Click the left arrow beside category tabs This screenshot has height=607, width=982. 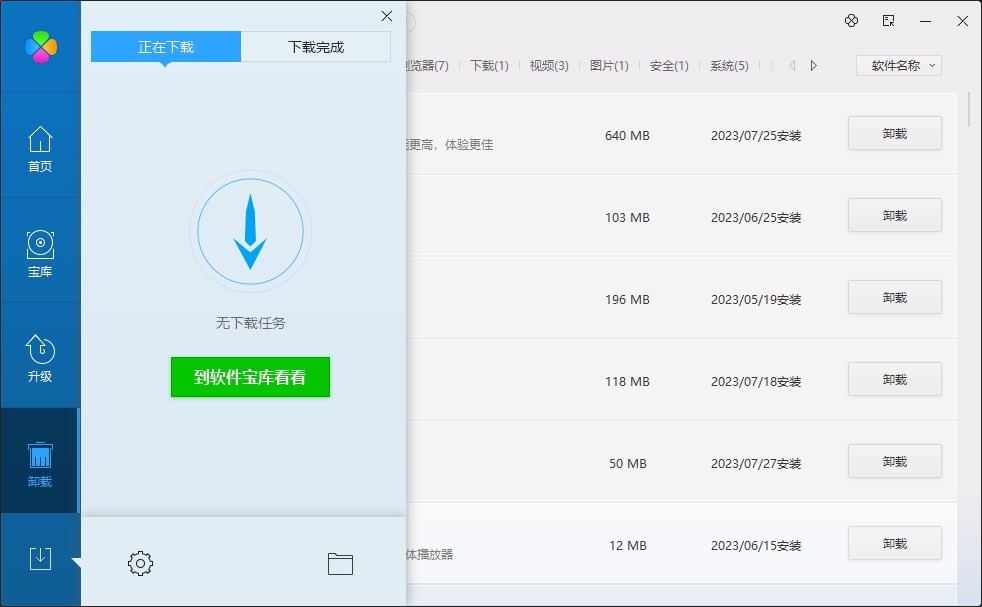(791, 65)
